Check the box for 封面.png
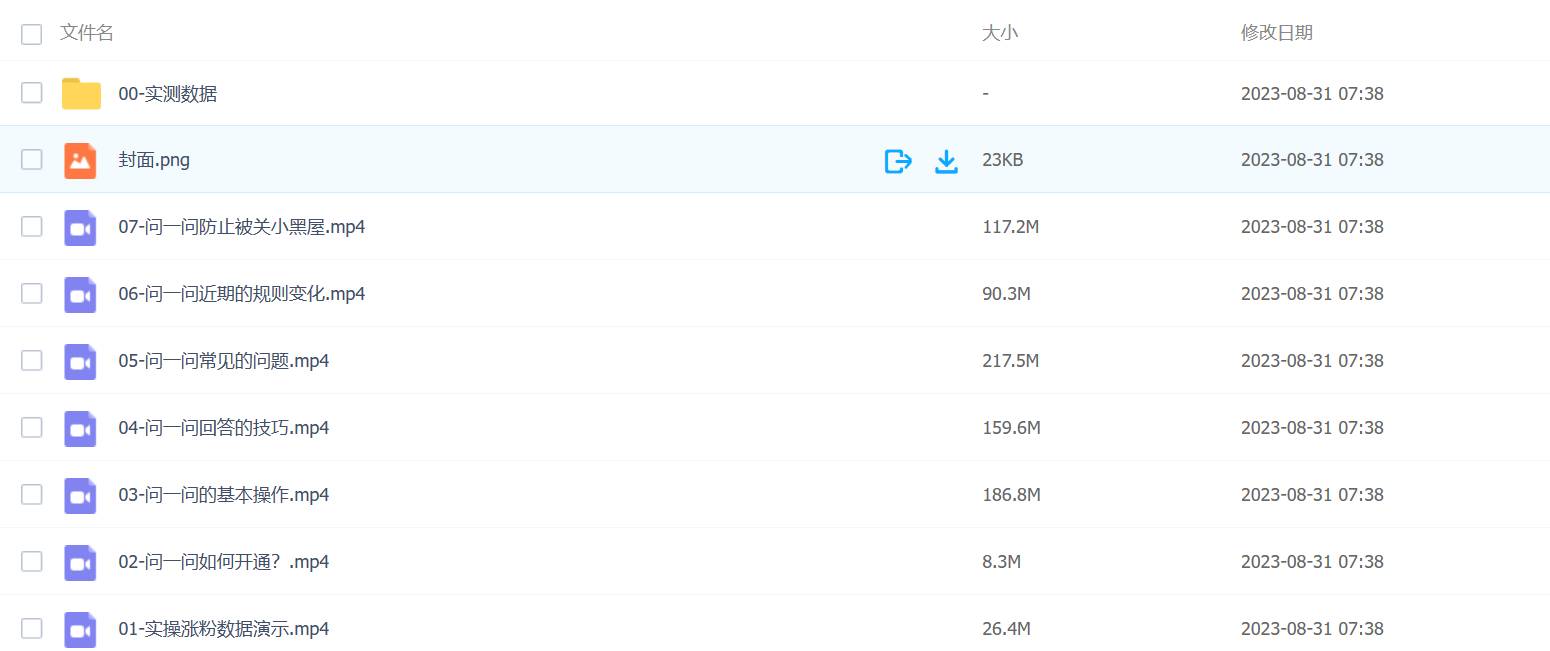The height and width of the screenshot is (651, 1550). click(32, 159)
